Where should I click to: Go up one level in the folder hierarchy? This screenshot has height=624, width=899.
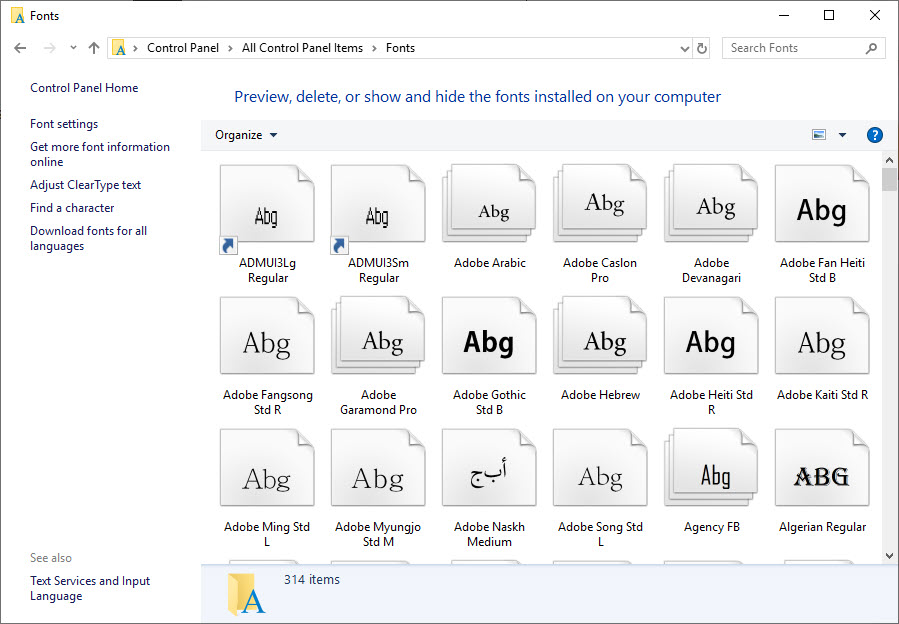tap(93, 47)
